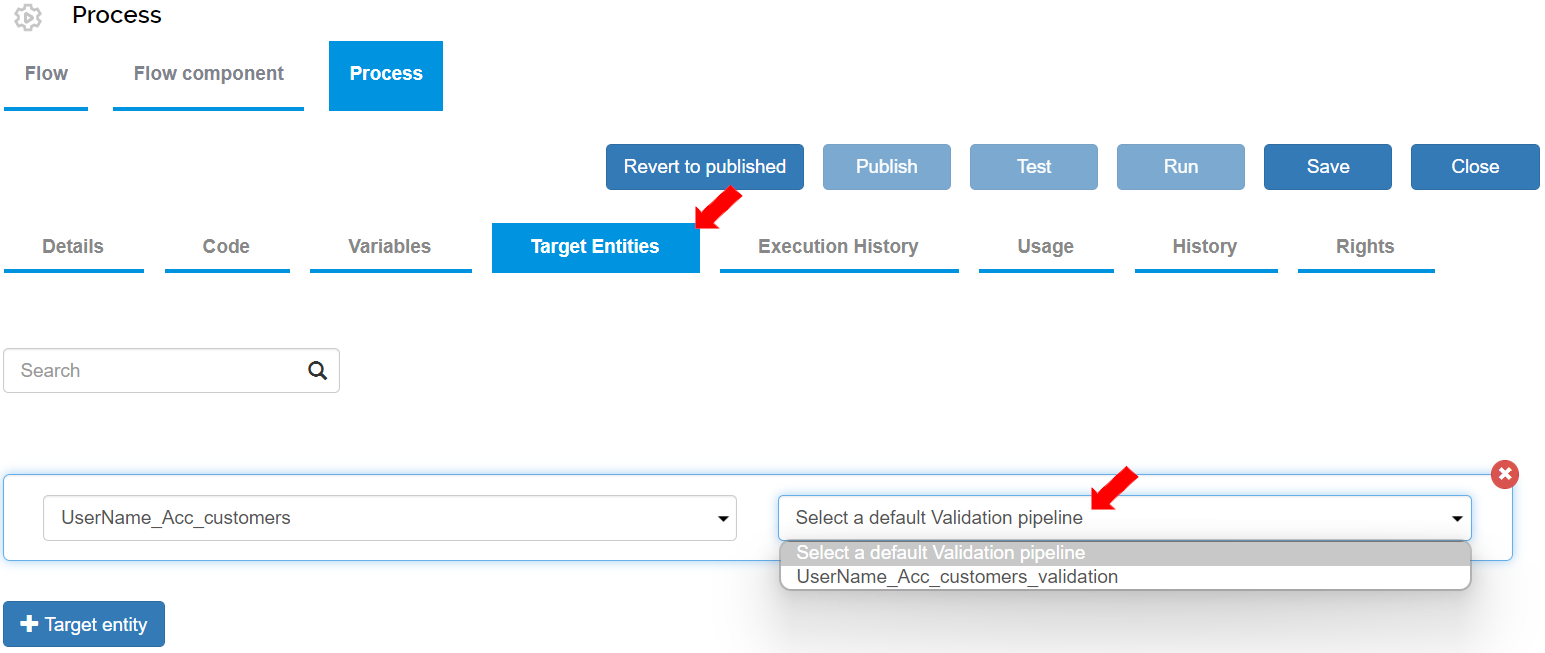The height and width of the screenshot is (653, 1545).
Task: Open the Rights tab
Action: tap(1365, 247)
